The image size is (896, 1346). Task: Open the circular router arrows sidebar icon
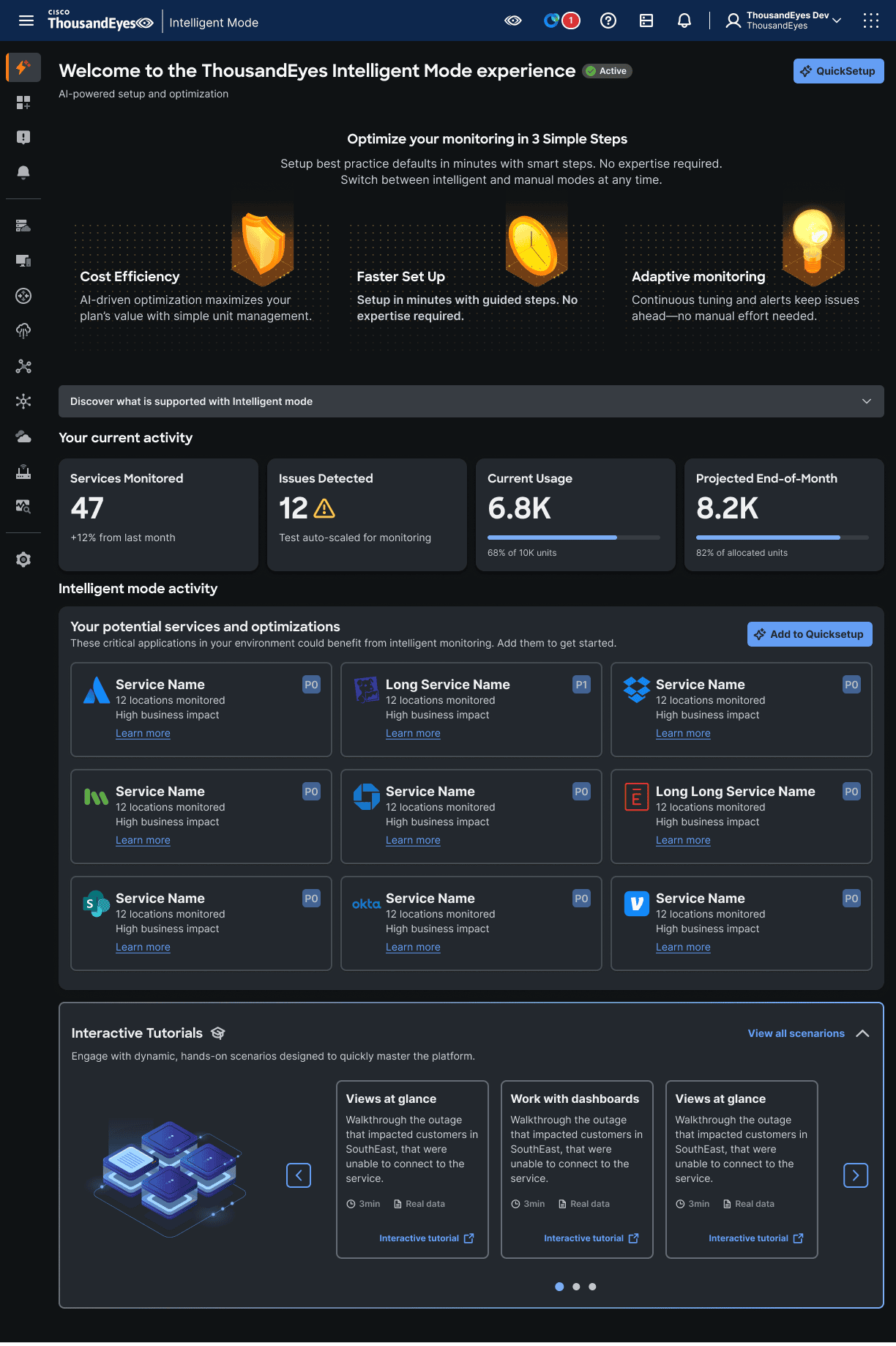click(23, 296)
